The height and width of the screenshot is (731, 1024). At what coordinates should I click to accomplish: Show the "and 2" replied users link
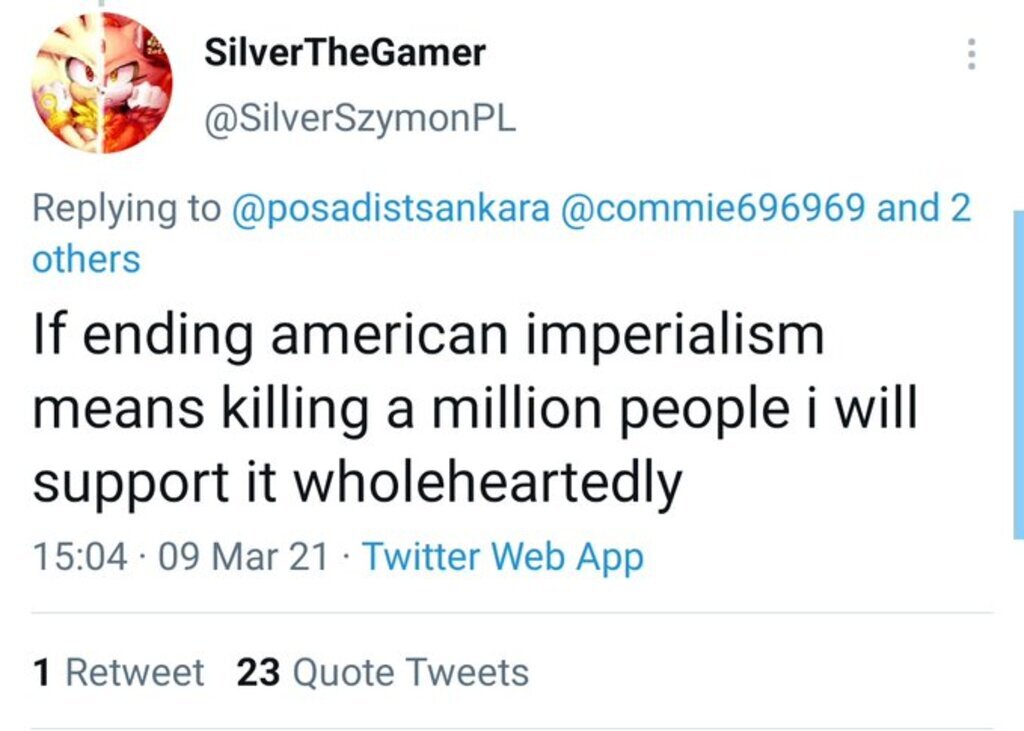tap(924, 209)
